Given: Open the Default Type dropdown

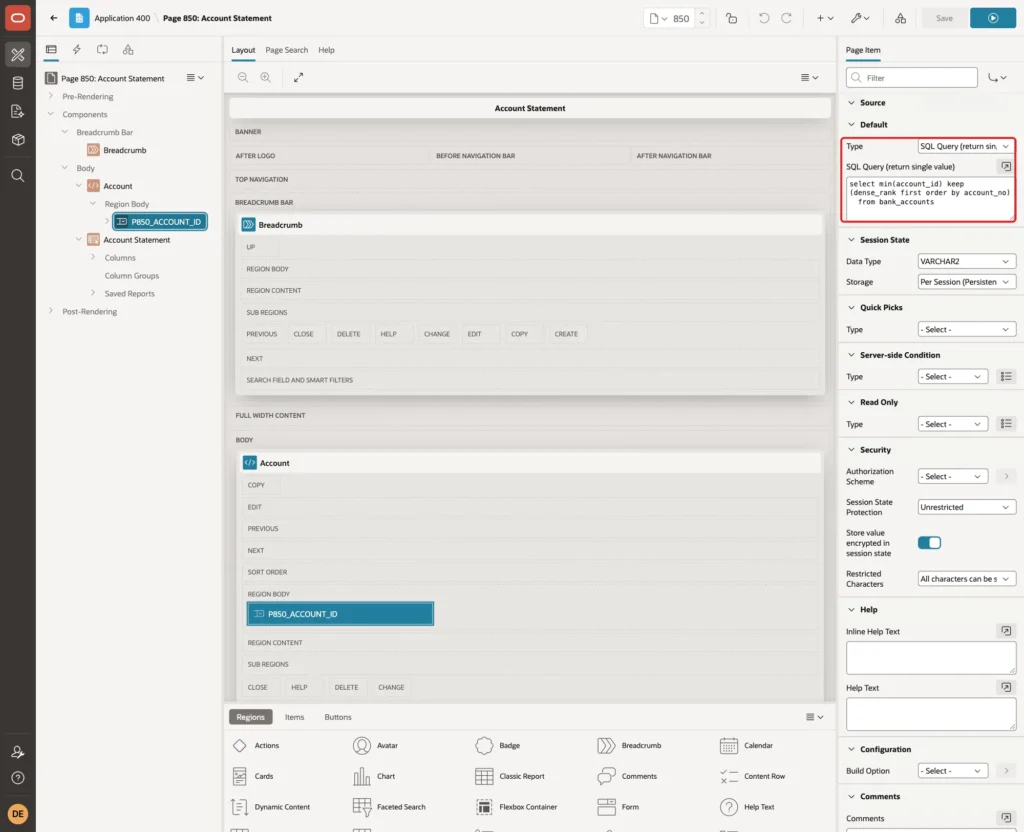Looking at the screenshot, I should tap(967, 146).
